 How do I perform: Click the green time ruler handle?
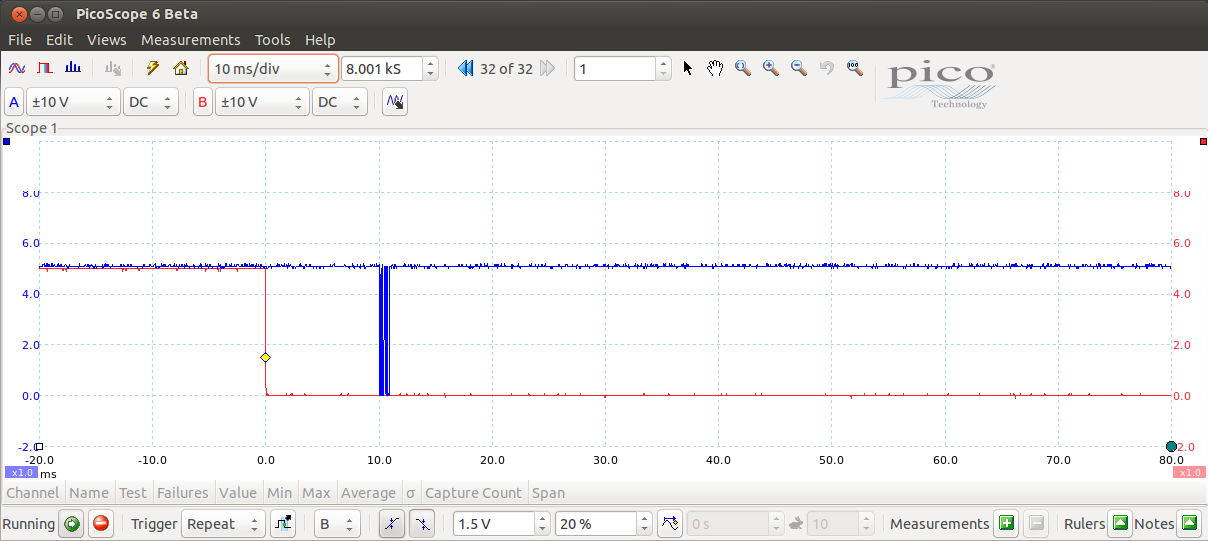(1171, 446)
